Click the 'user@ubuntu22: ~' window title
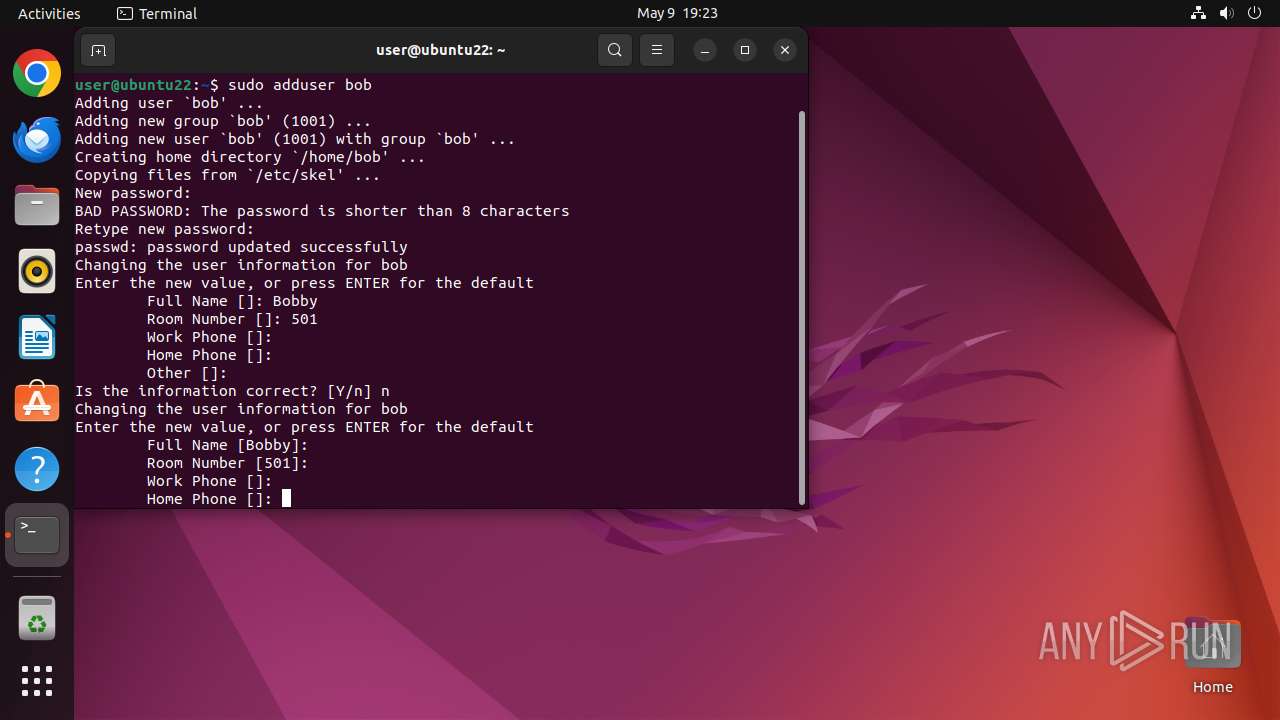This screenshot has height=720, width=1280. coord(441,50)
